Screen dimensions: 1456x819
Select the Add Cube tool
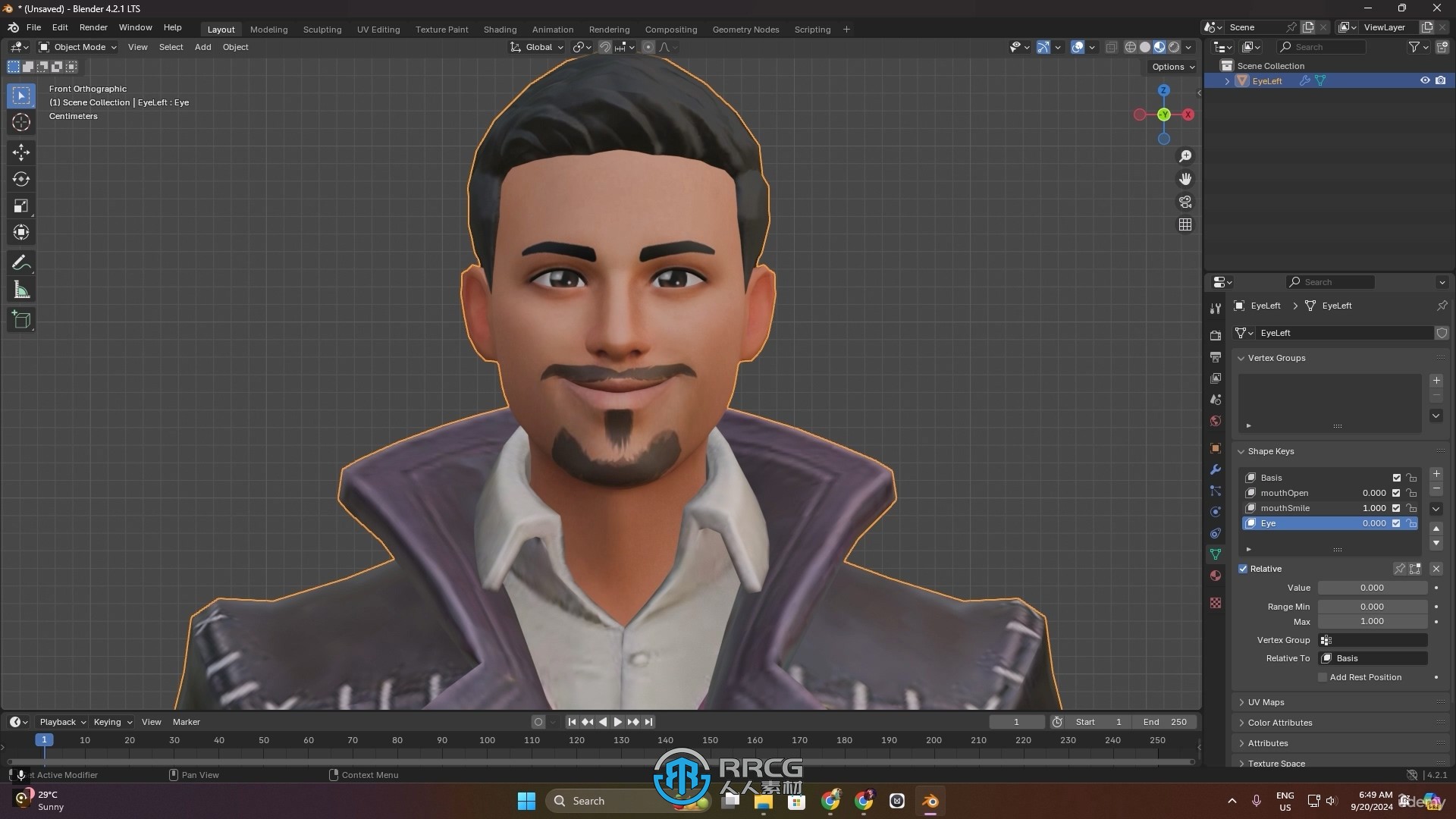click(x=21, y=320)
